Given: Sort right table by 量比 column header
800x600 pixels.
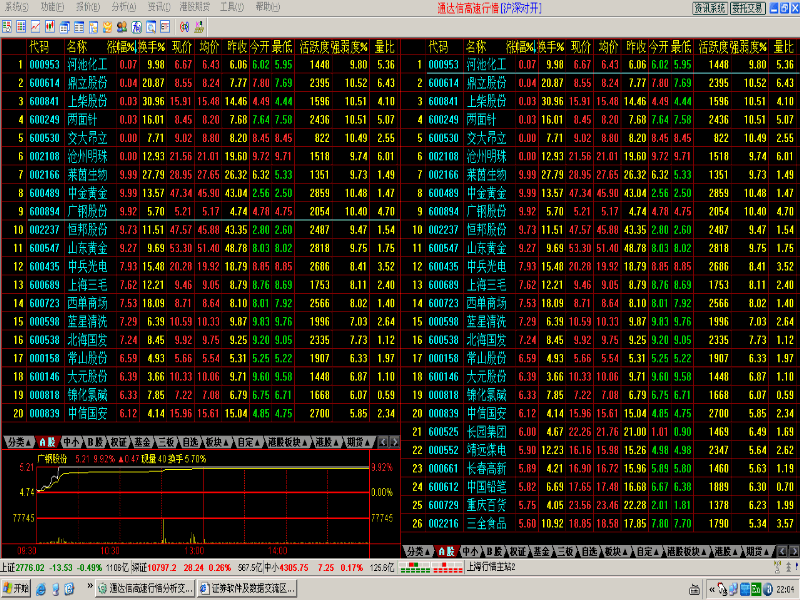Looking at the screenshot, I should coord(784,47).
